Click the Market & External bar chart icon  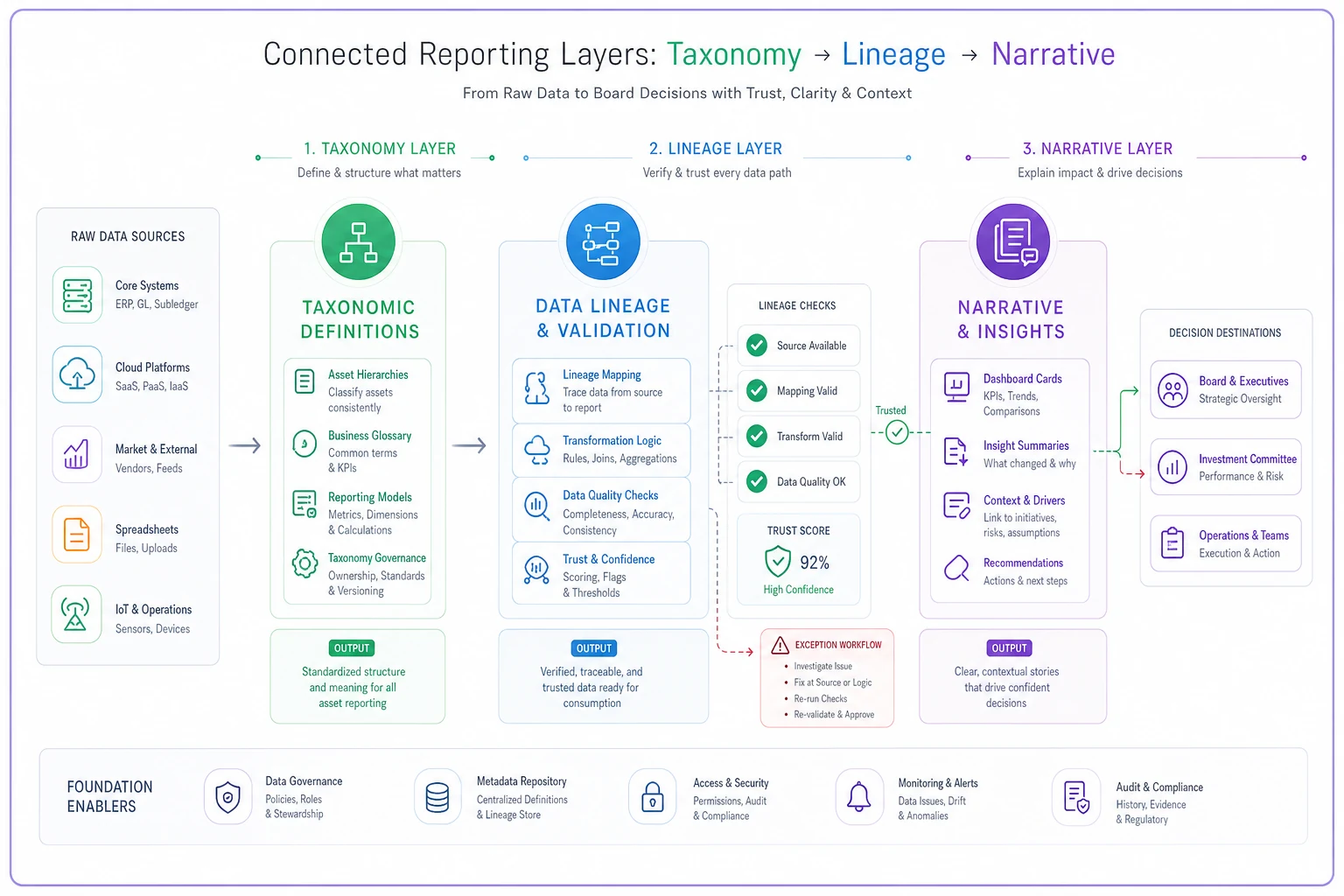click(x=77, y=455)
